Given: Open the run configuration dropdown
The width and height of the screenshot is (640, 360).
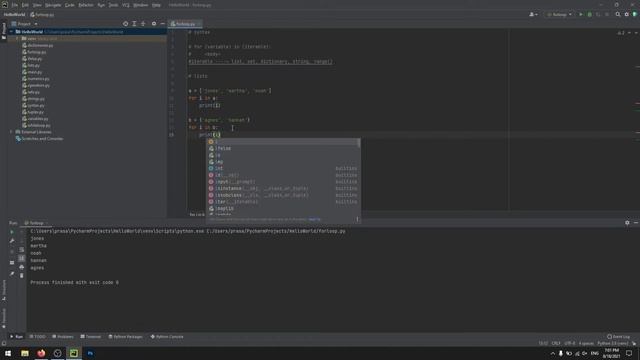Looking at the screenshot, I should [x=559, y=14].
